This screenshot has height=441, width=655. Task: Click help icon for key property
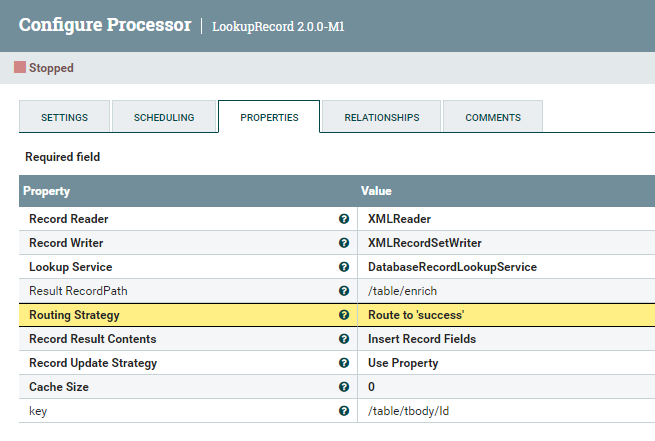[x=344, y=411]
